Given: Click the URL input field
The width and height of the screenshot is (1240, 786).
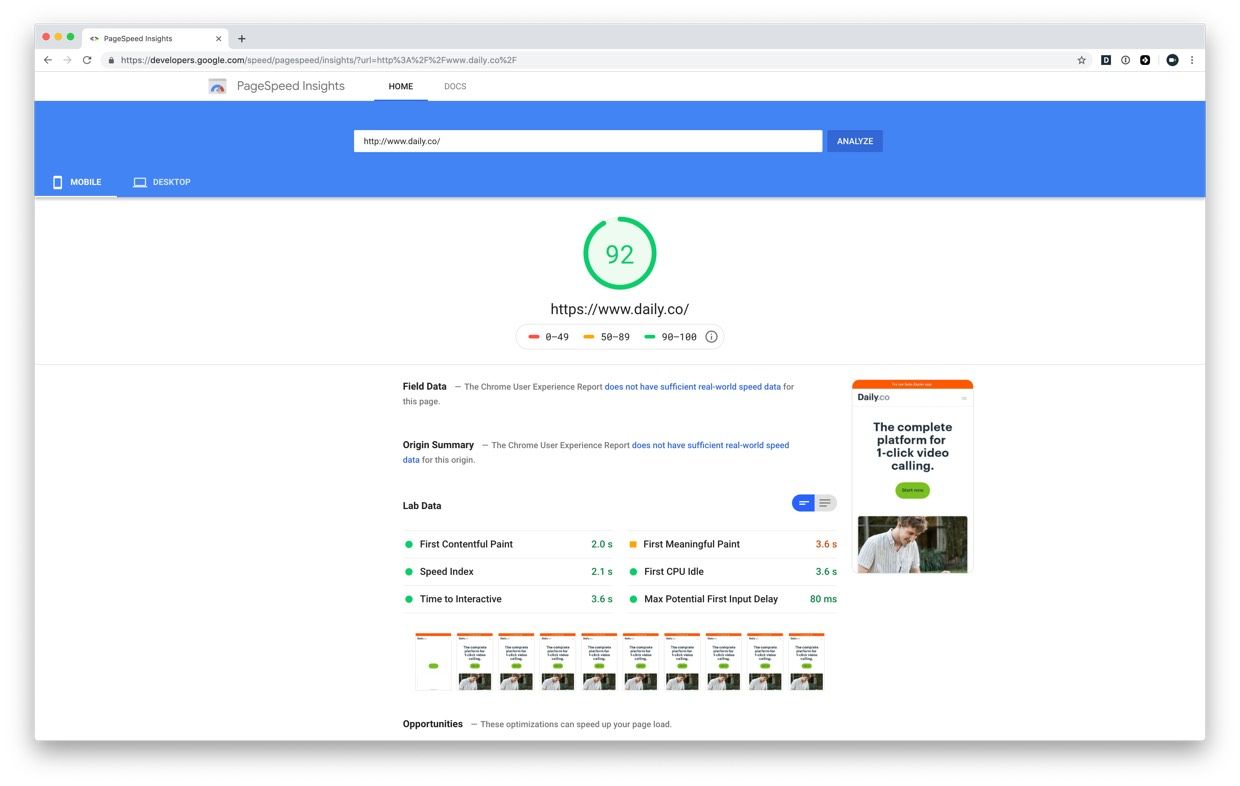Looking at the screenshot, I should (588, 141).
